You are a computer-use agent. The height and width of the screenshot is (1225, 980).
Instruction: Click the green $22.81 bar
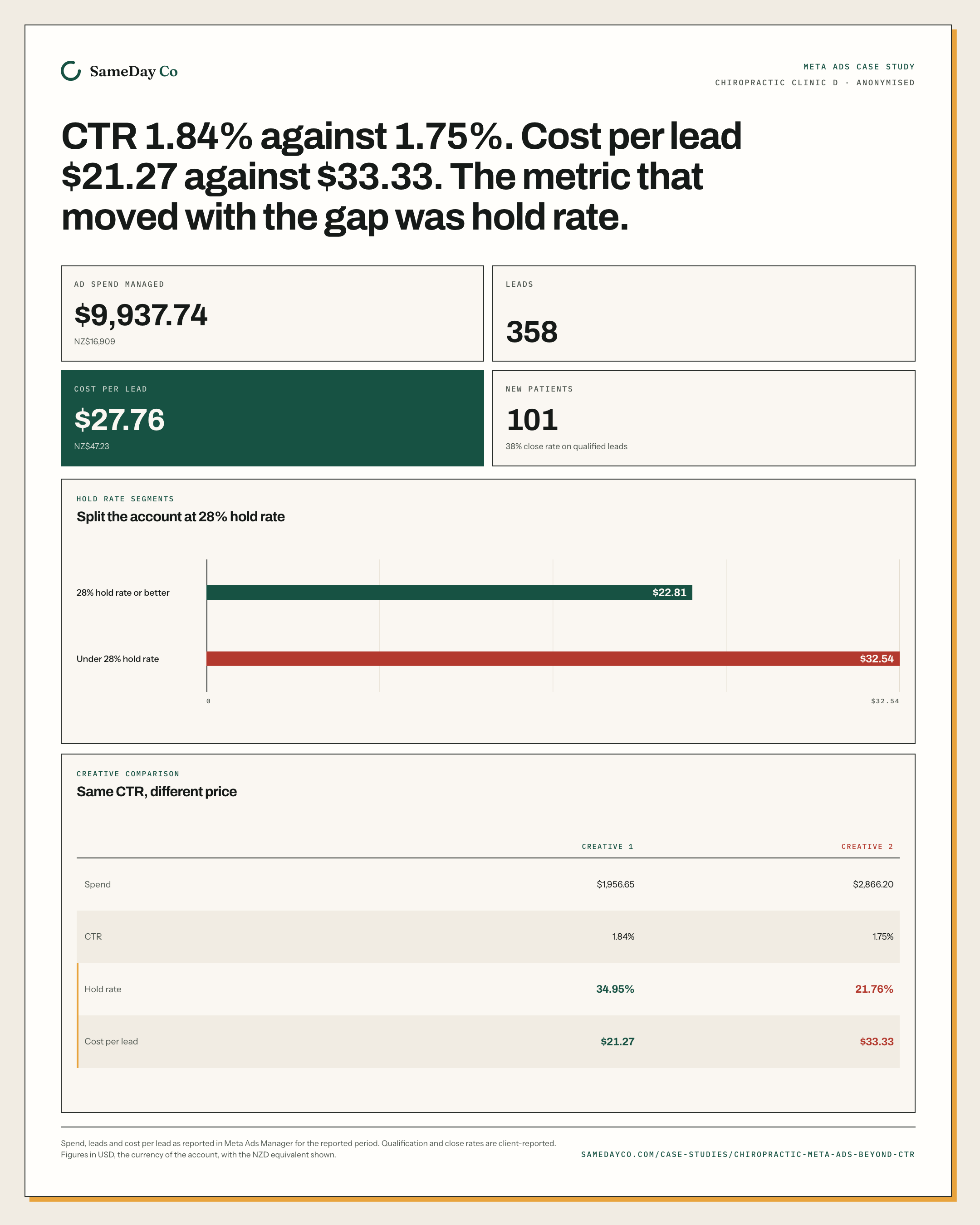click(x=449, y=593)
